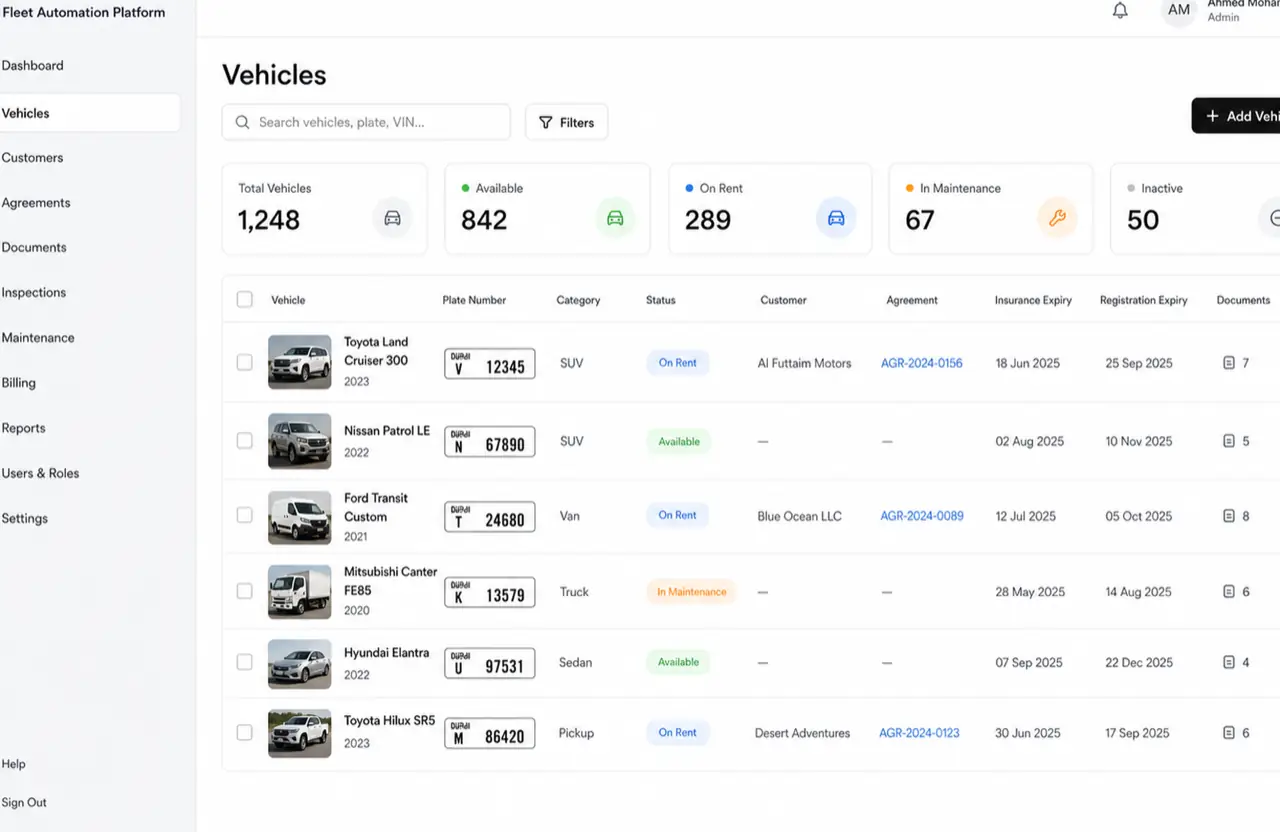Select the Nissan Patrol LE checkbox
Screen dimensions: 1280x832
(244, 440)
